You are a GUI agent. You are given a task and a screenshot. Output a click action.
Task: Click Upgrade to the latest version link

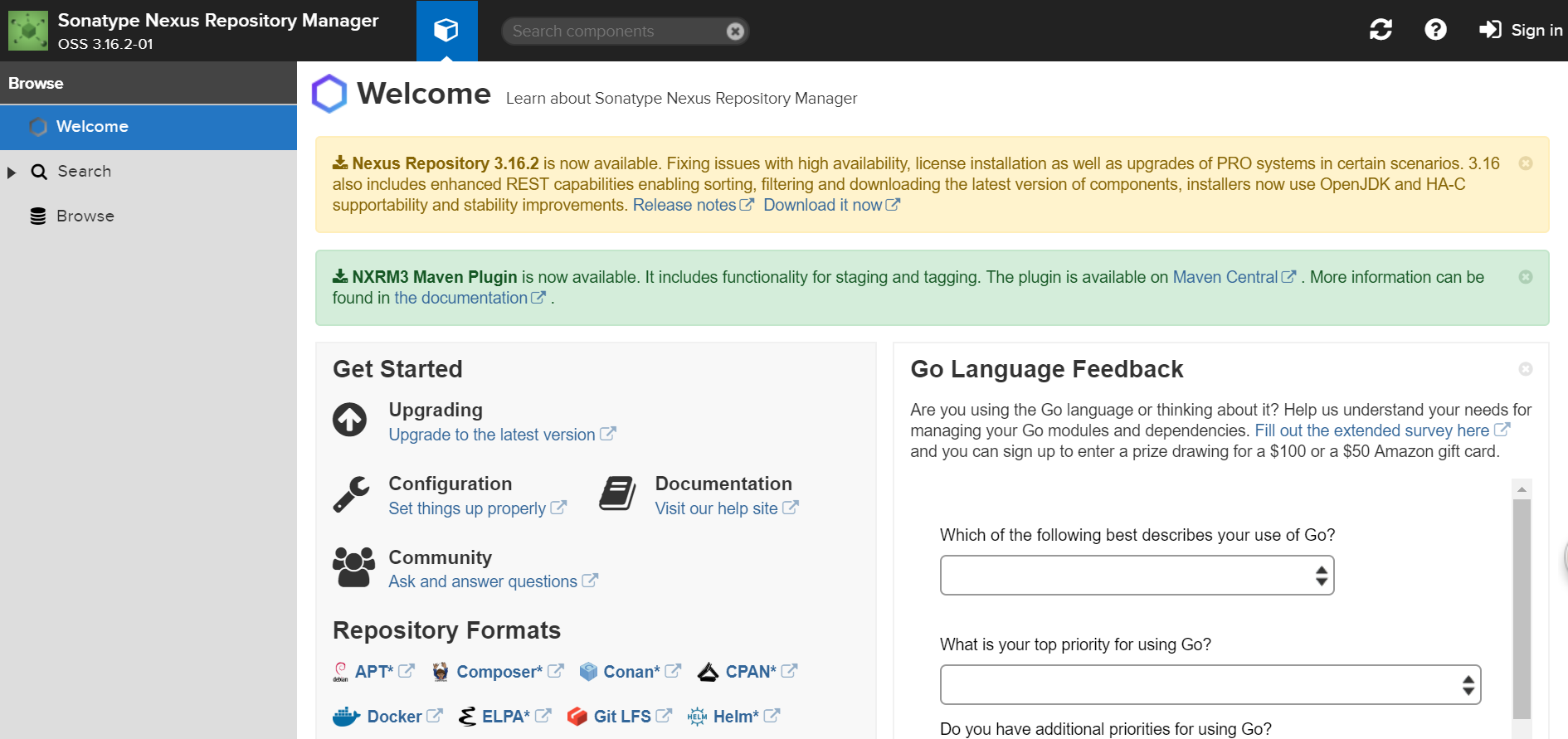[x=492, y=435]
